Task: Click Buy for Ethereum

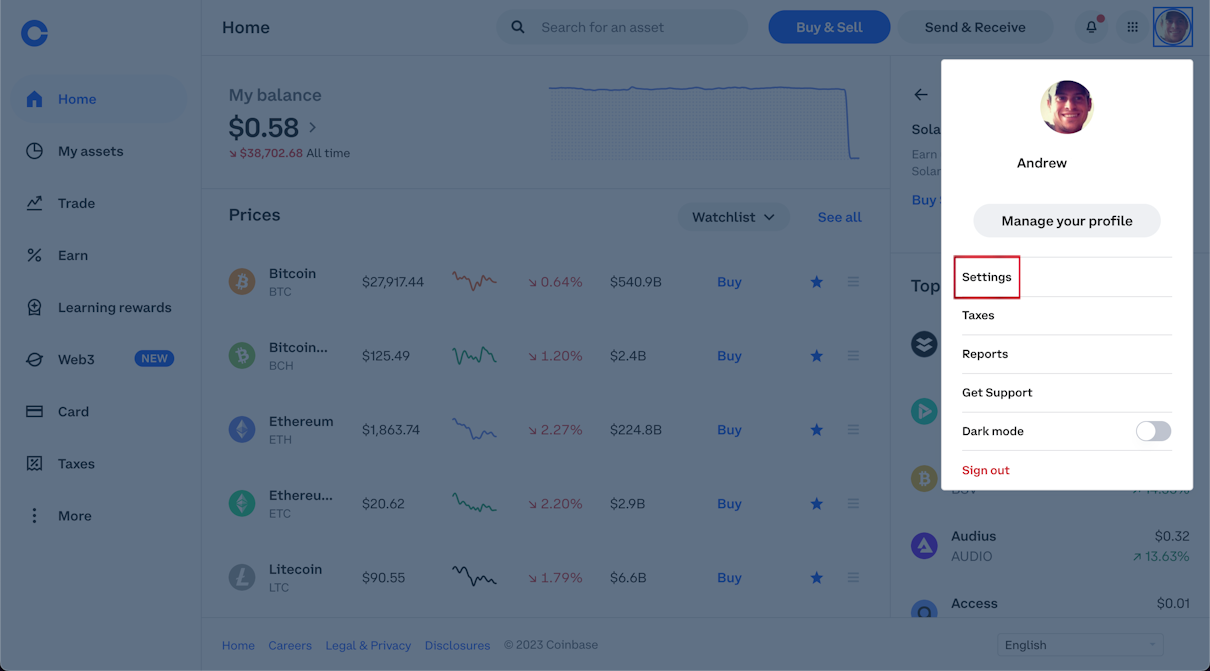Action: pyautogui.click(x=729, y=430)
